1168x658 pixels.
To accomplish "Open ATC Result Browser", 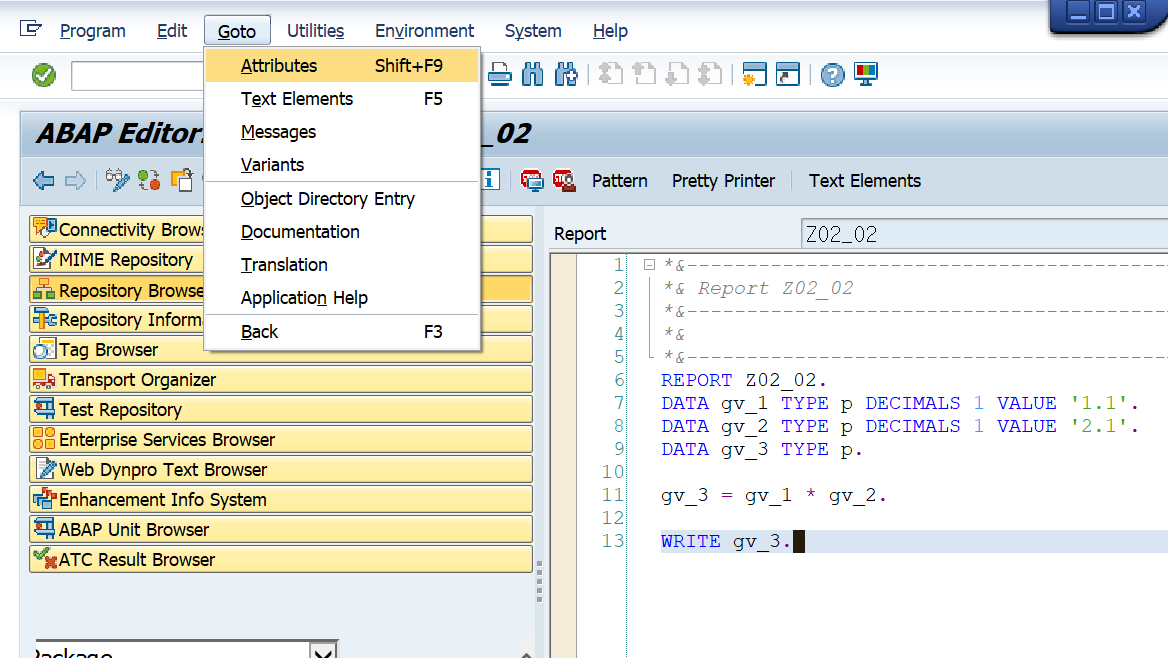I will 281,560.
